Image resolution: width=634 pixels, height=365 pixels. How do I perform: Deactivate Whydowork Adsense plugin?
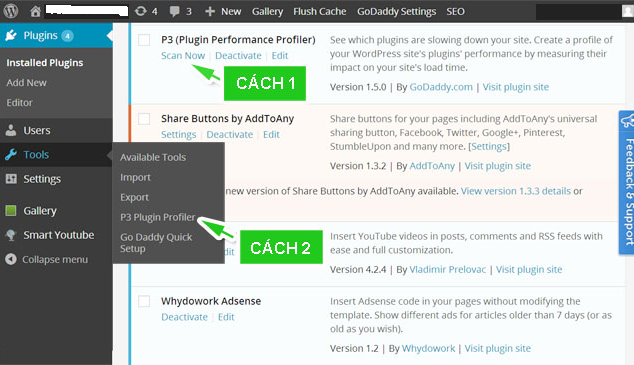click(184, 317)
